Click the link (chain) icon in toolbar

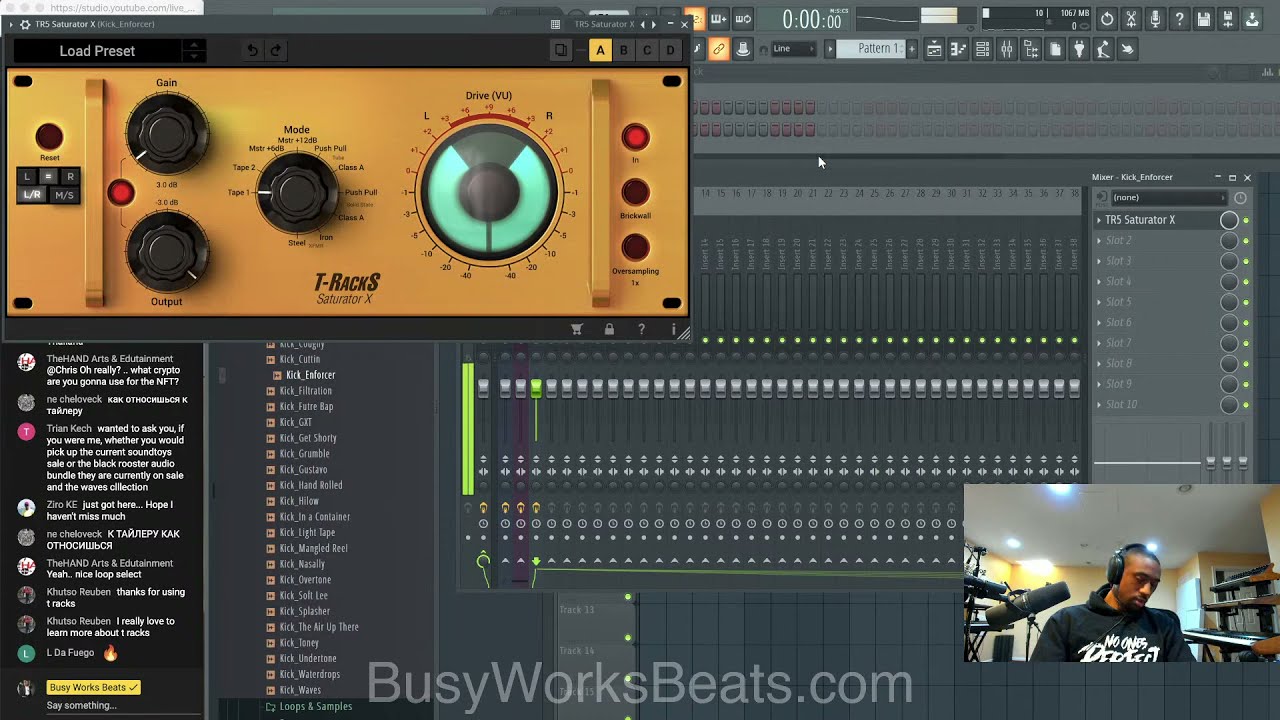pos(719,49)
